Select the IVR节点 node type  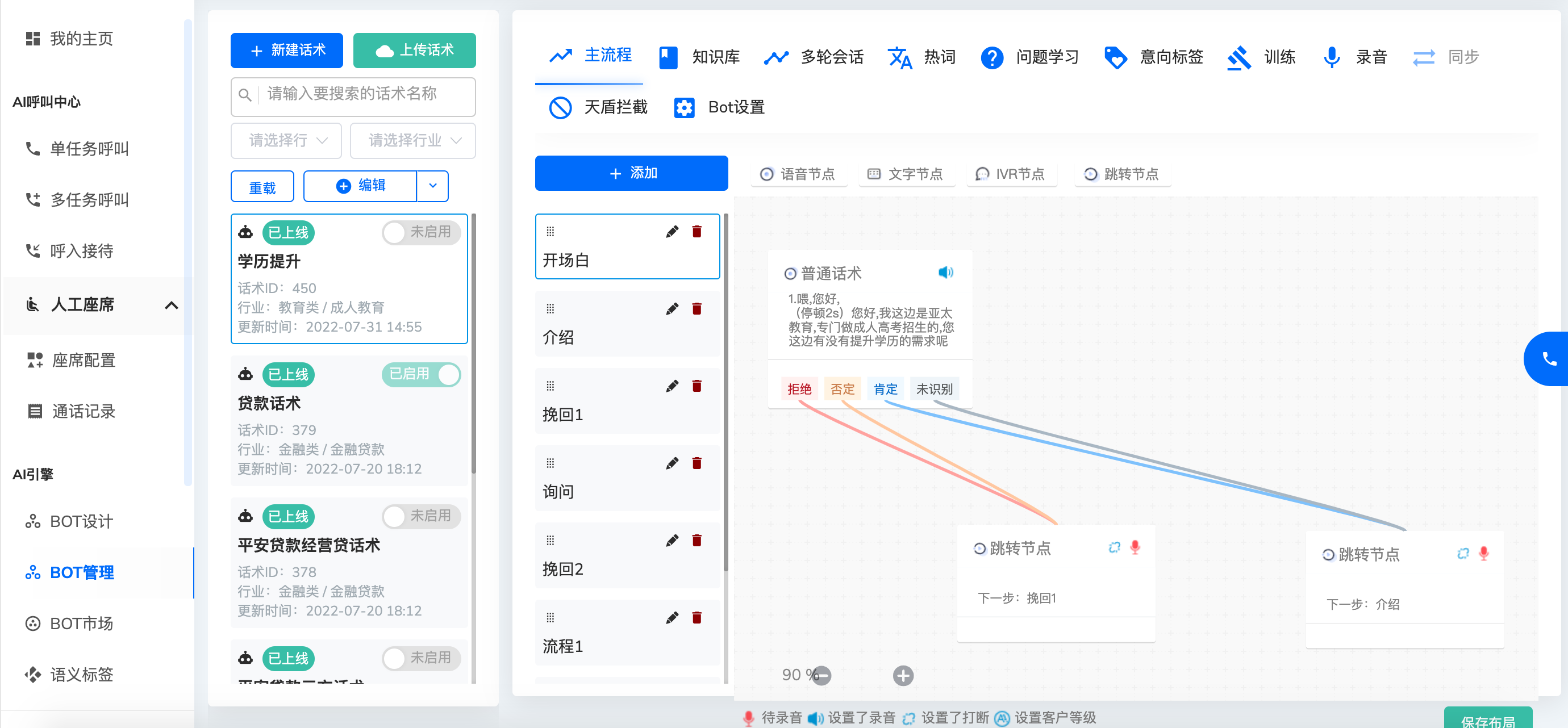click(1011, 174)
